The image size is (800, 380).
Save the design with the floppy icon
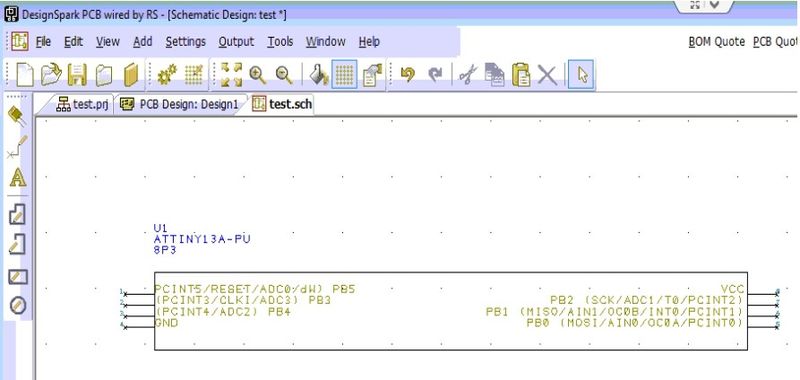[78, 75]
